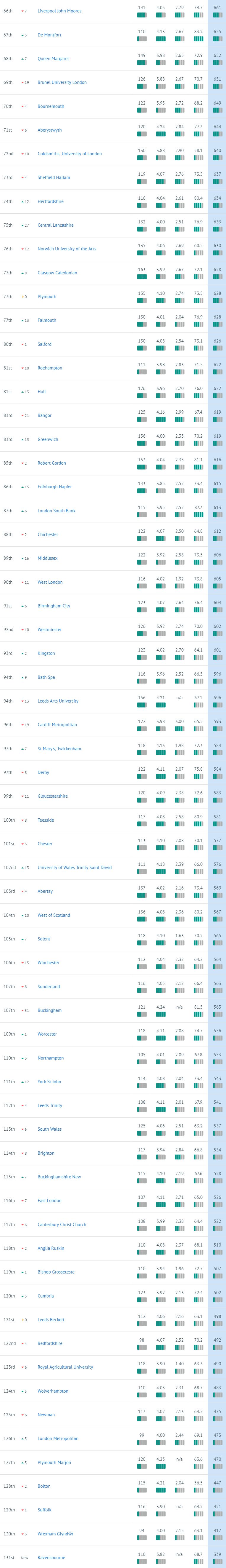Click the score bar under 655 for De Montfort
This screenshot has height=1568, width=226.
pos(217,38)
